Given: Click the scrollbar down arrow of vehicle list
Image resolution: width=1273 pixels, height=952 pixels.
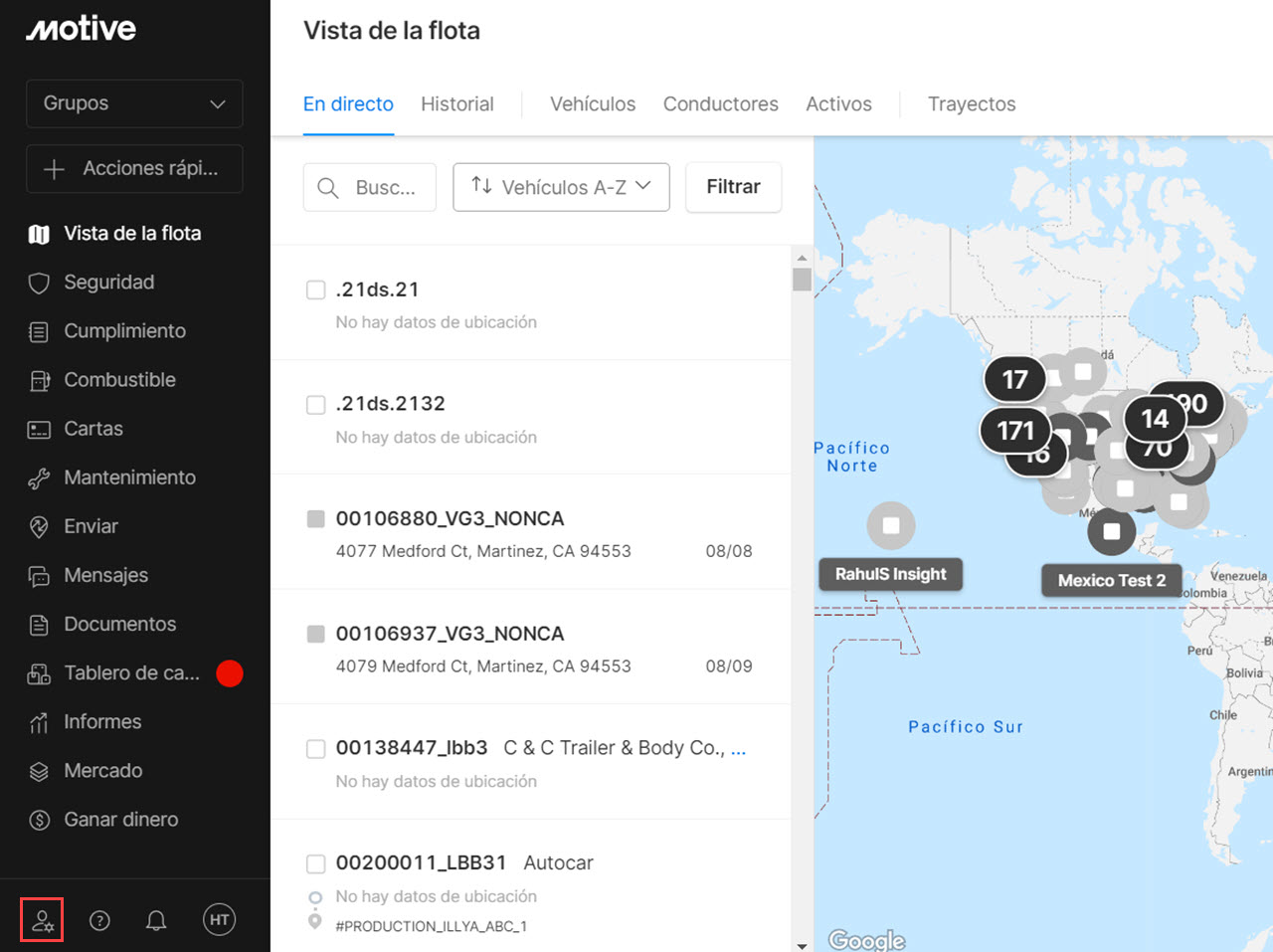Looking at the screenshot, I should pyautogui.click(x=802, y=945).
